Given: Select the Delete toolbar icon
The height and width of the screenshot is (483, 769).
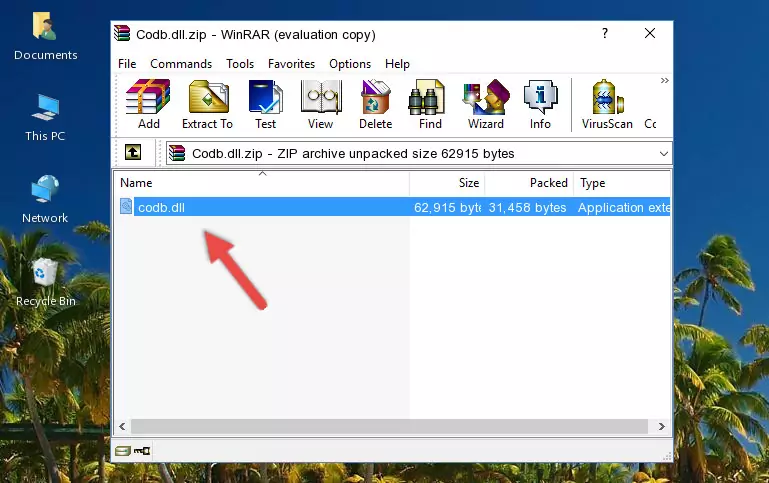Looking at the screenshot, I should [x=376, y=104].
